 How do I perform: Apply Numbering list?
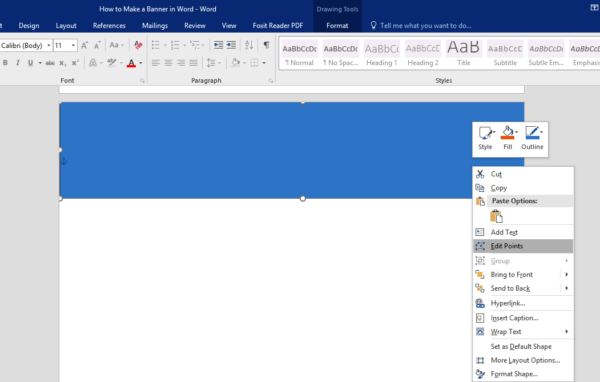[x=175, y=45]
